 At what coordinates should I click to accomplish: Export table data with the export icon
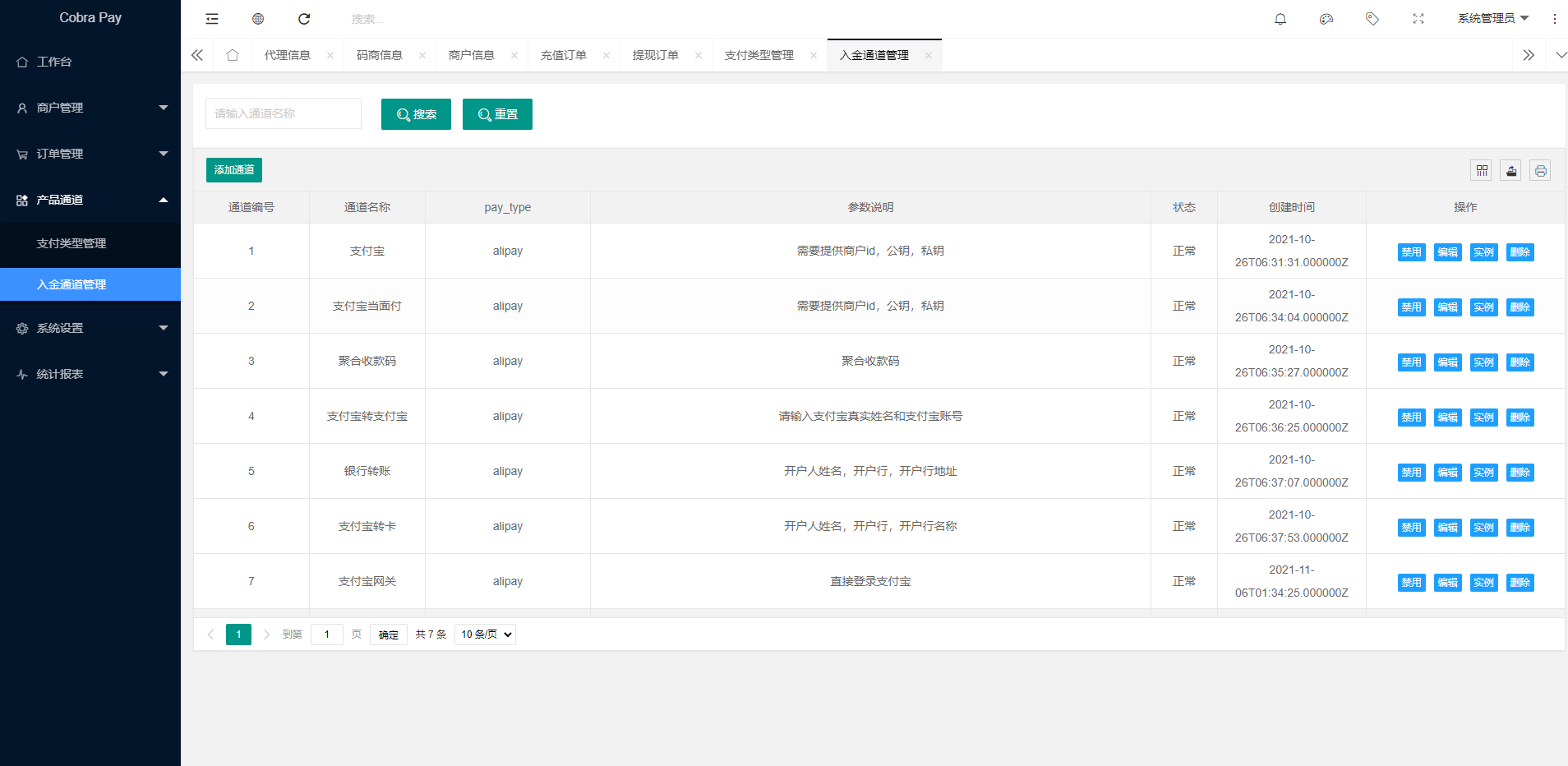[x=1511, y=170]
